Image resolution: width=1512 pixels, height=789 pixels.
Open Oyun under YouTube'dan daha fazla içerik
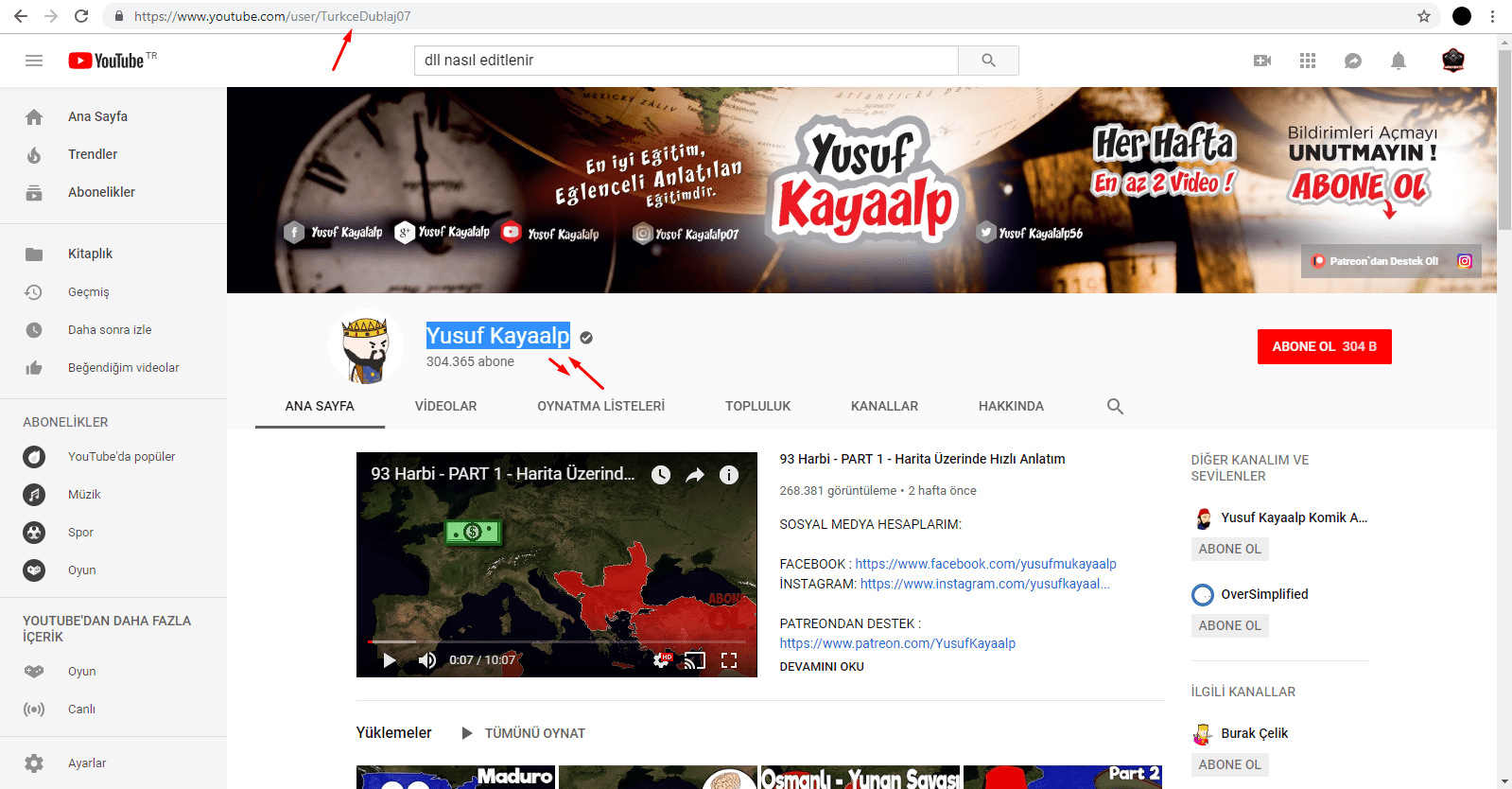113,672
